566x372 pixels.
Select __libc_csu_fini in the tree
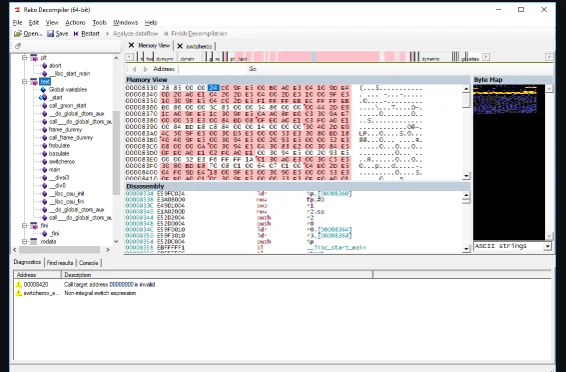click(x=67, y=202)
